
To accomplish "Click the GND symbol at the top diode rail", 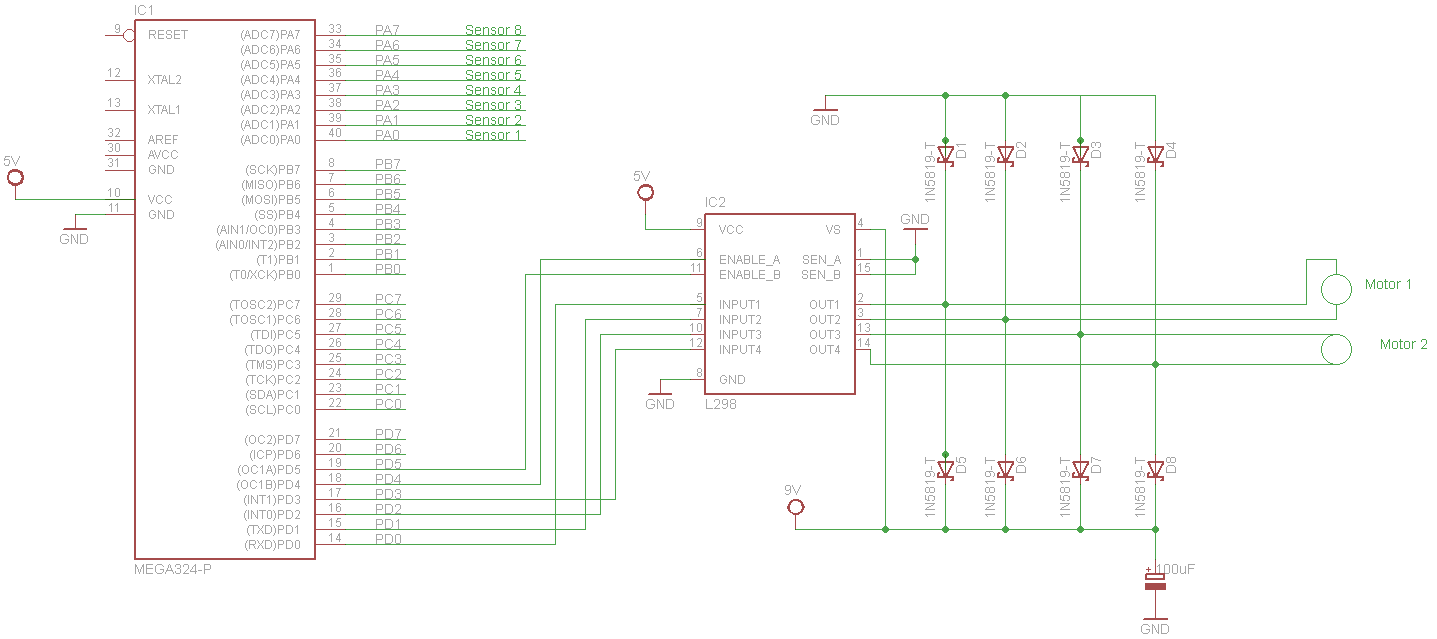I will pos(825,112).
